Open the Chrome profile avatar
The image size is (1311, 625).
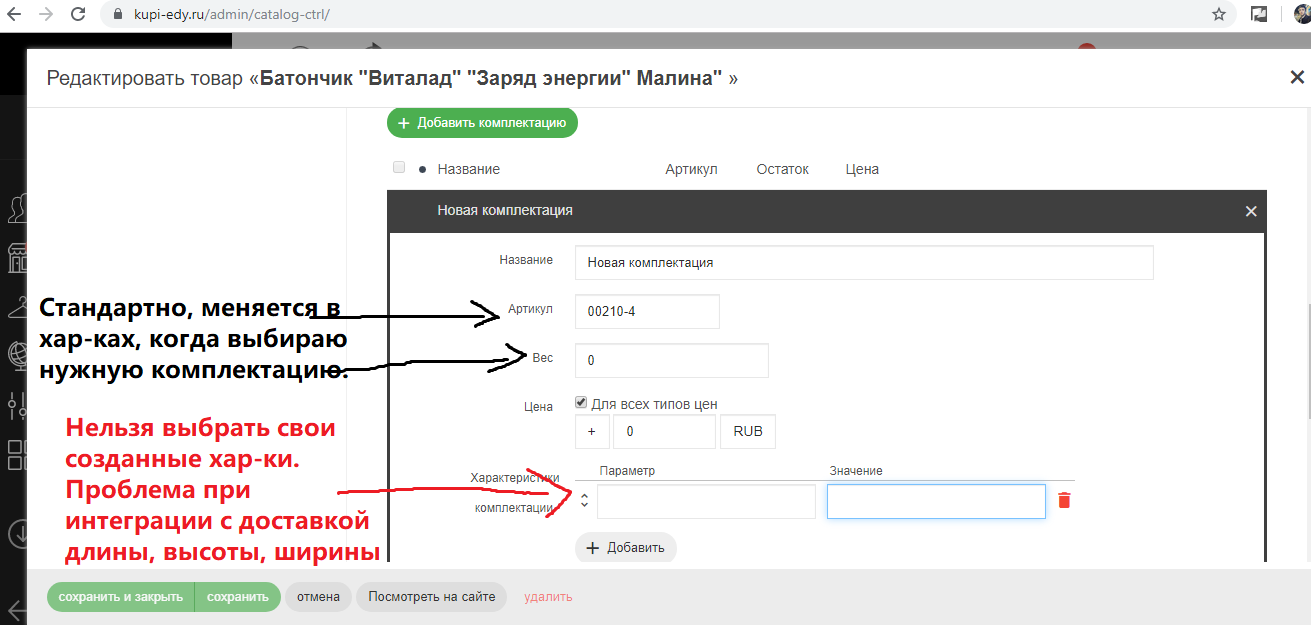1296,14
